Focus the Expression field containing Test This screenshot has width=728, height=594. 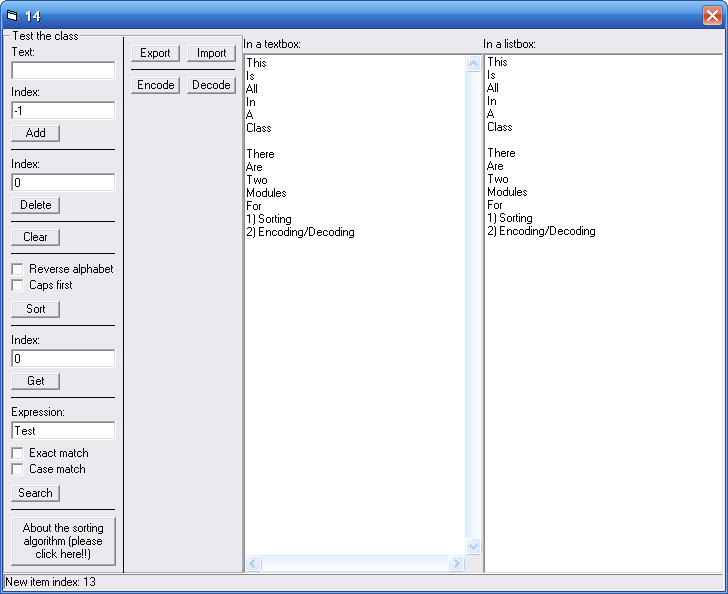pyautogui.click(x=63, y=430)
